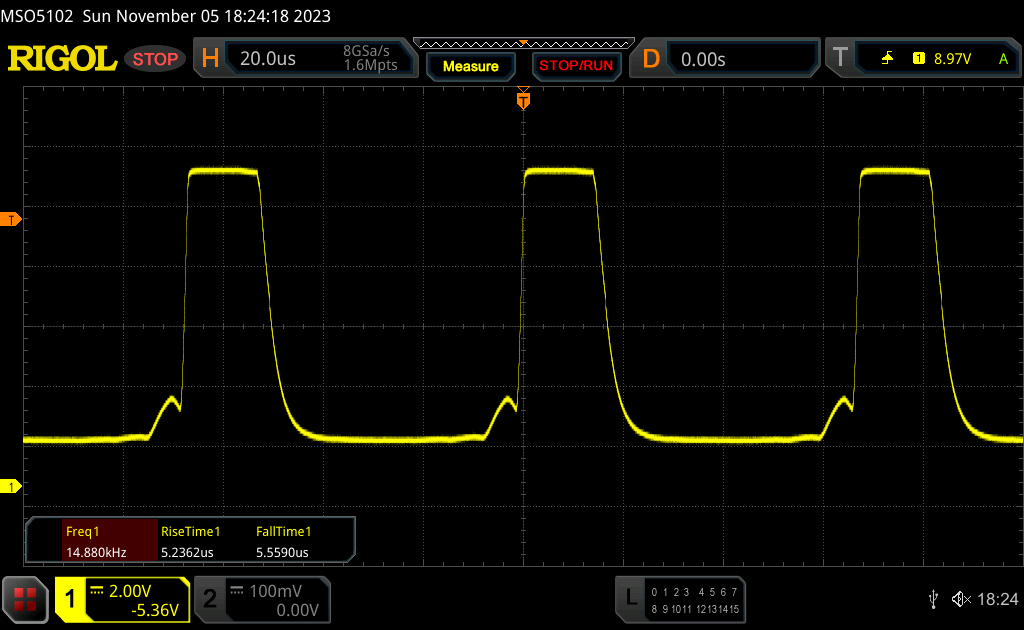Image resolution: width=1024 pixels, height=630 pixels.
Task: Enable channel 2 with the gray badge
Action: 210,599
